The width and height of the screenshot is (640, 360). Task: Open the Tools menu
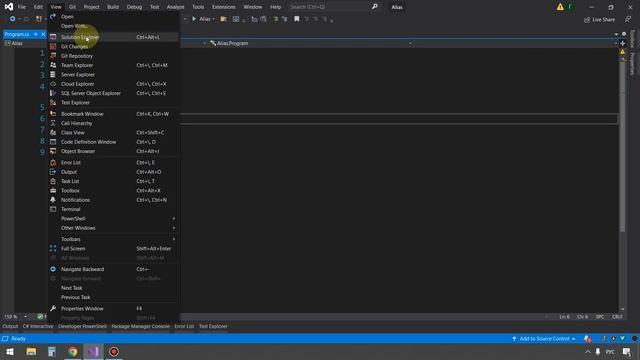[198, 7]
